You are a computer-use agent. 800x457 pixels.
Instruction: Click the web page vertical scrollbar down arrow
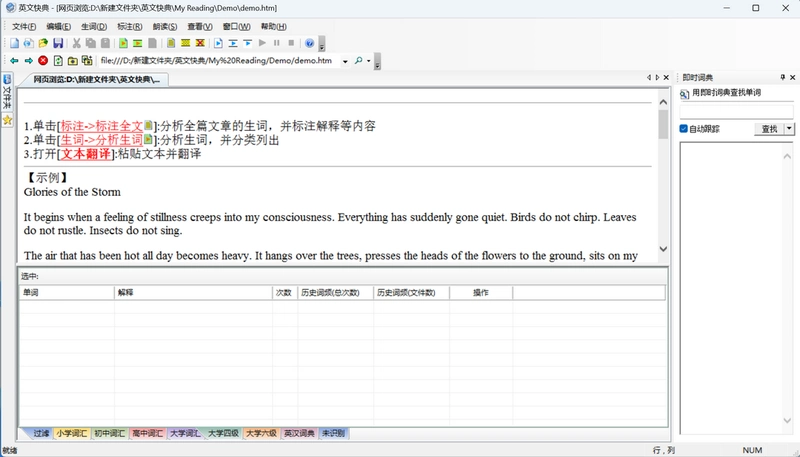[663, 249]
